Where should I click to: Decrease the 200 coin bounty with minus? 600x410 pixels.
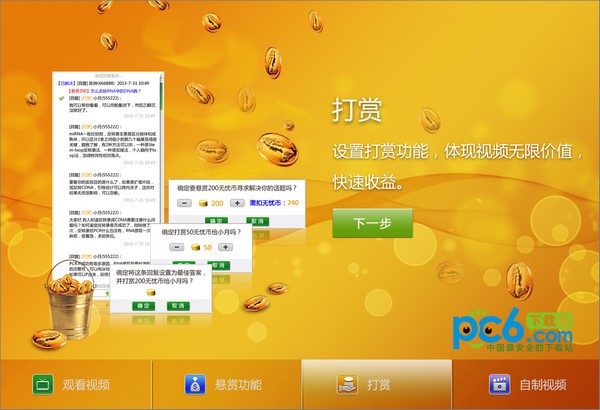(x=184, y=203)
